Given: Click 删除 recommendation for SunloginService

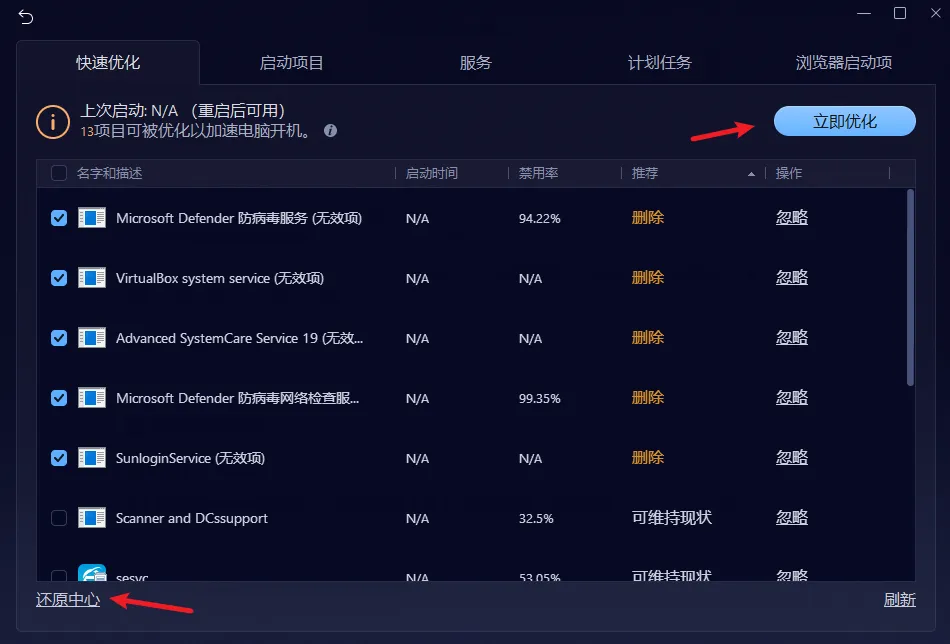Looking at the screenshot, I should pos(648,457).
